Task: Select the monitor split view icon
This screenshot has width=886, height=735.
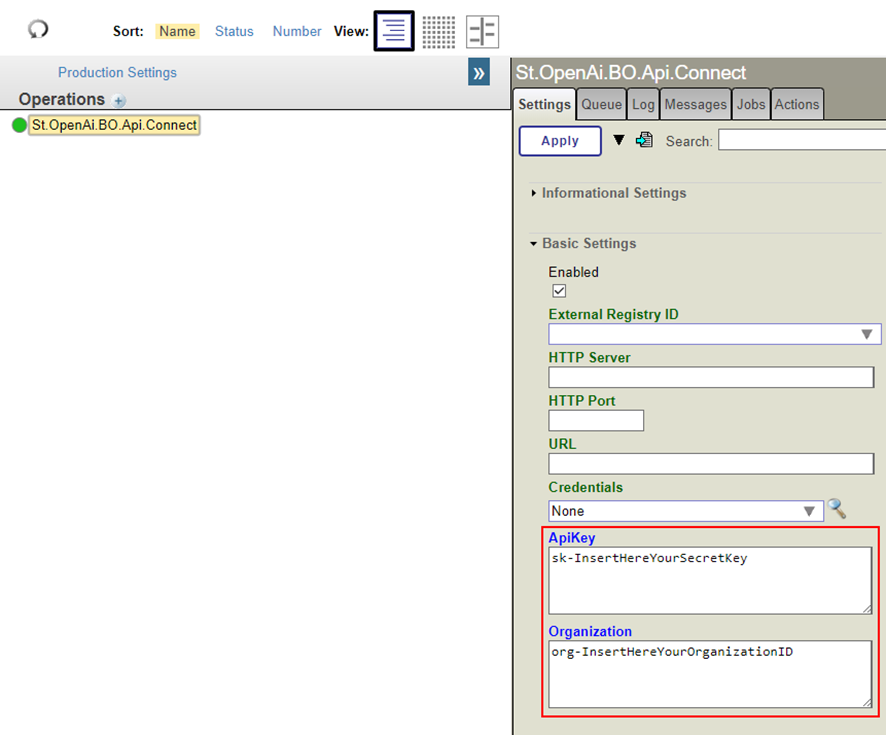Action: click(x=482, y=32)
